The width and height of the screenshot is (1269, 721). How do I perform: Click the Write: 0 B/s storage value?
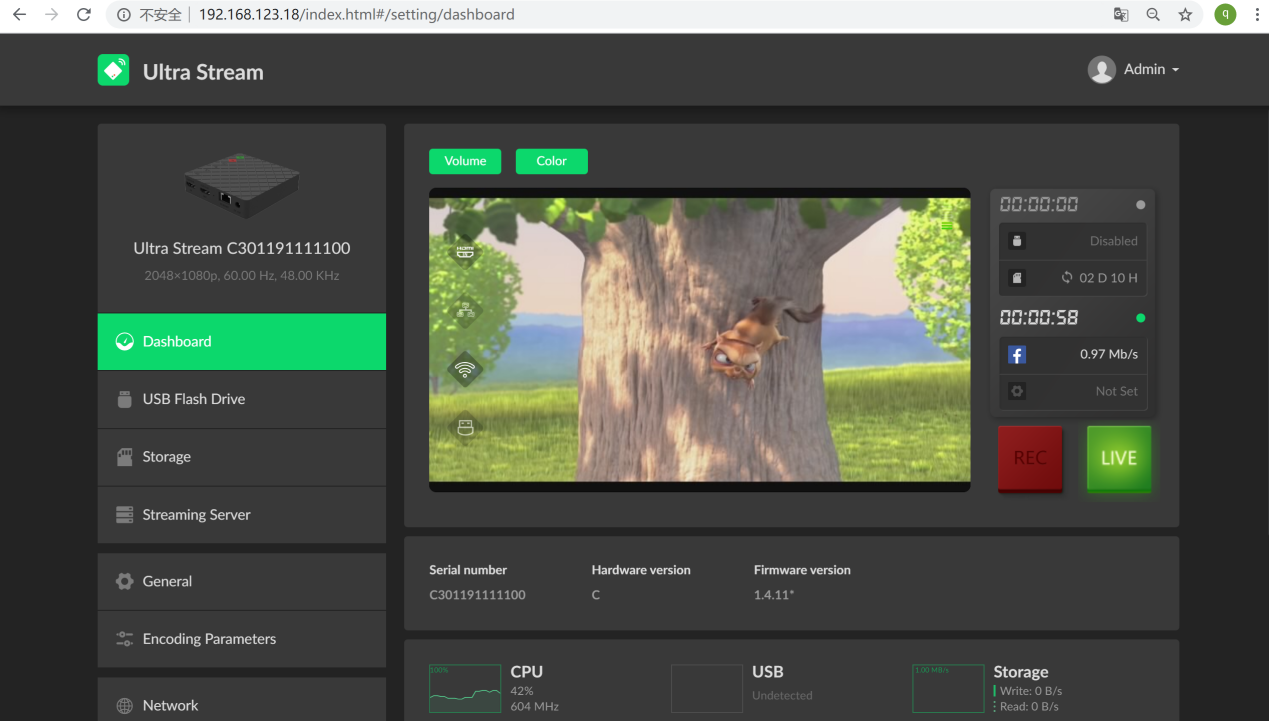pos(1030,691)
